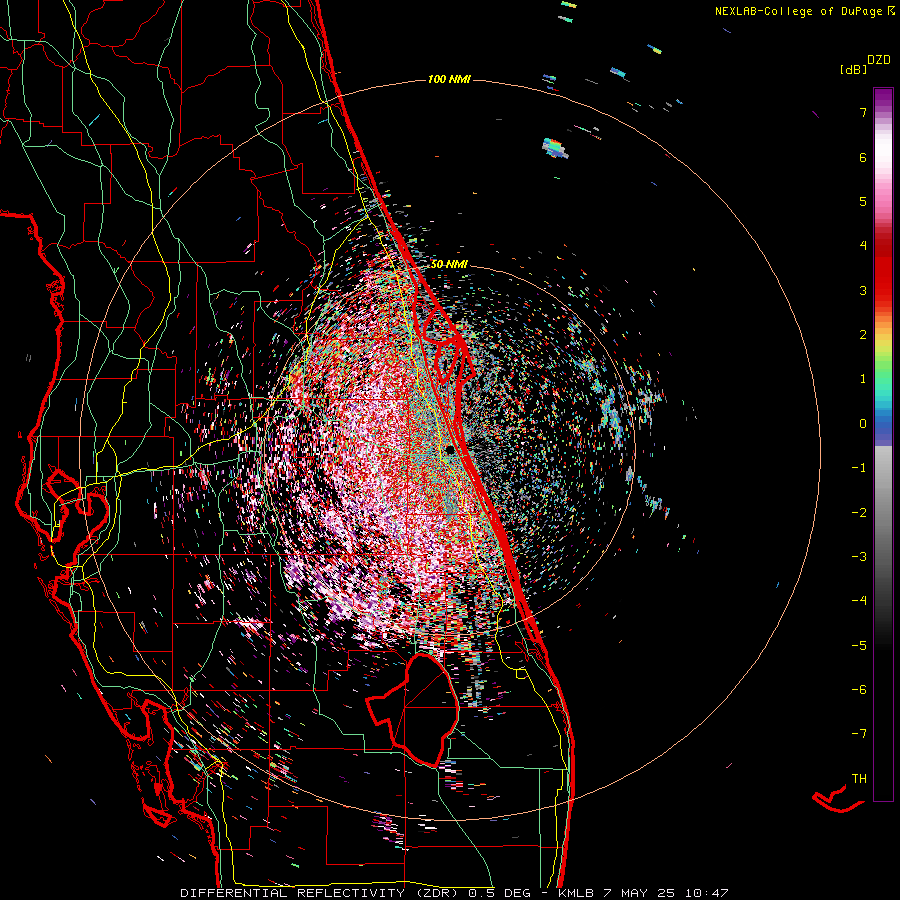Image resolution: width=900 pixels, height=900 pixels.
Task: Click the -3 value on the scale
Action: point(859,557)
